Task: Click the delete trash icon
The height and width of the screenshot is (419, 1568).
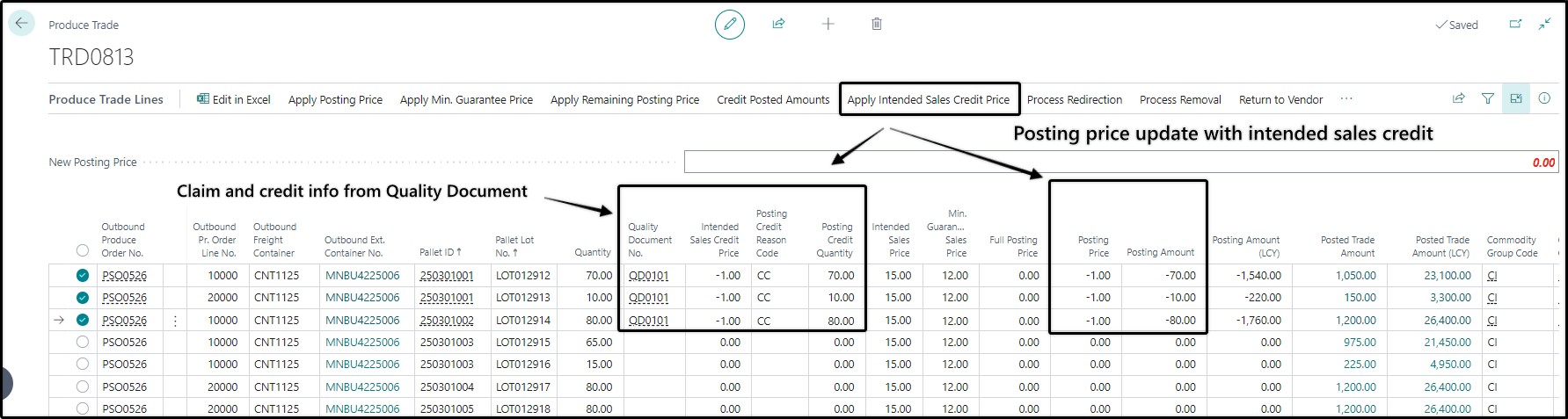Action: [x=877, y=24]
